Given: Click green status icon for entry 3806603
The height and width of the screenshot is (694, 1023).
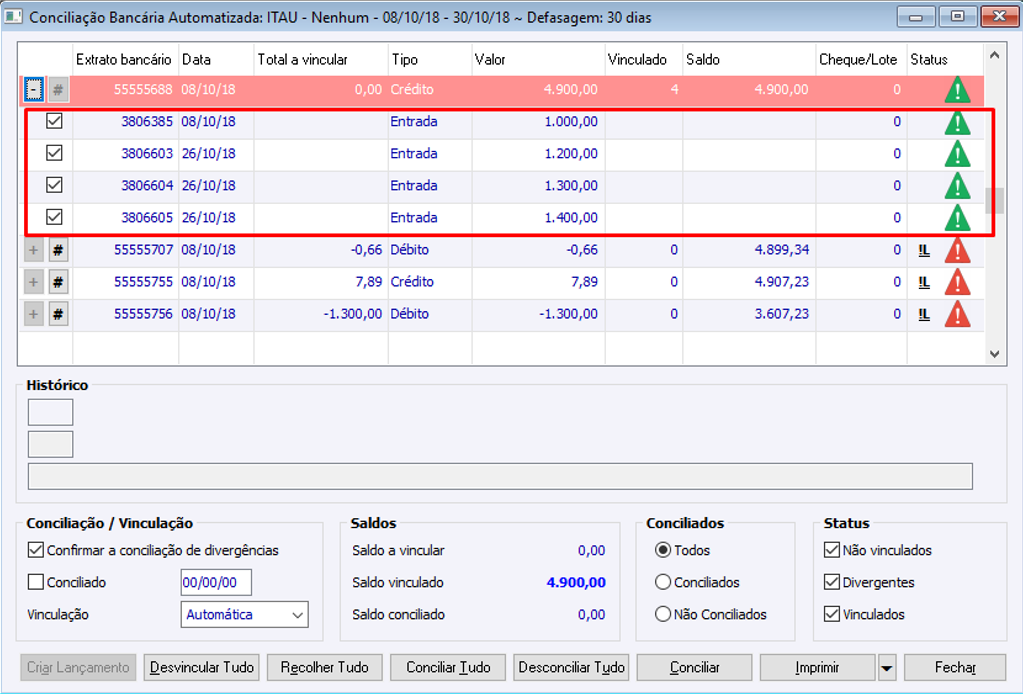Looking at the screenshot, I should [x=957, y=154].
